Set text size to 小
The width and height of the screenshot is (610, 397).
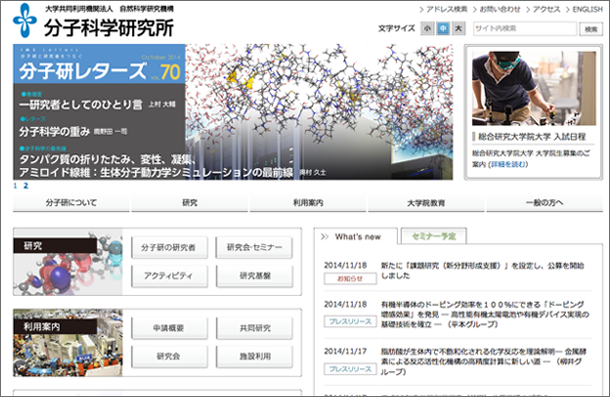[x=427, y=28]
